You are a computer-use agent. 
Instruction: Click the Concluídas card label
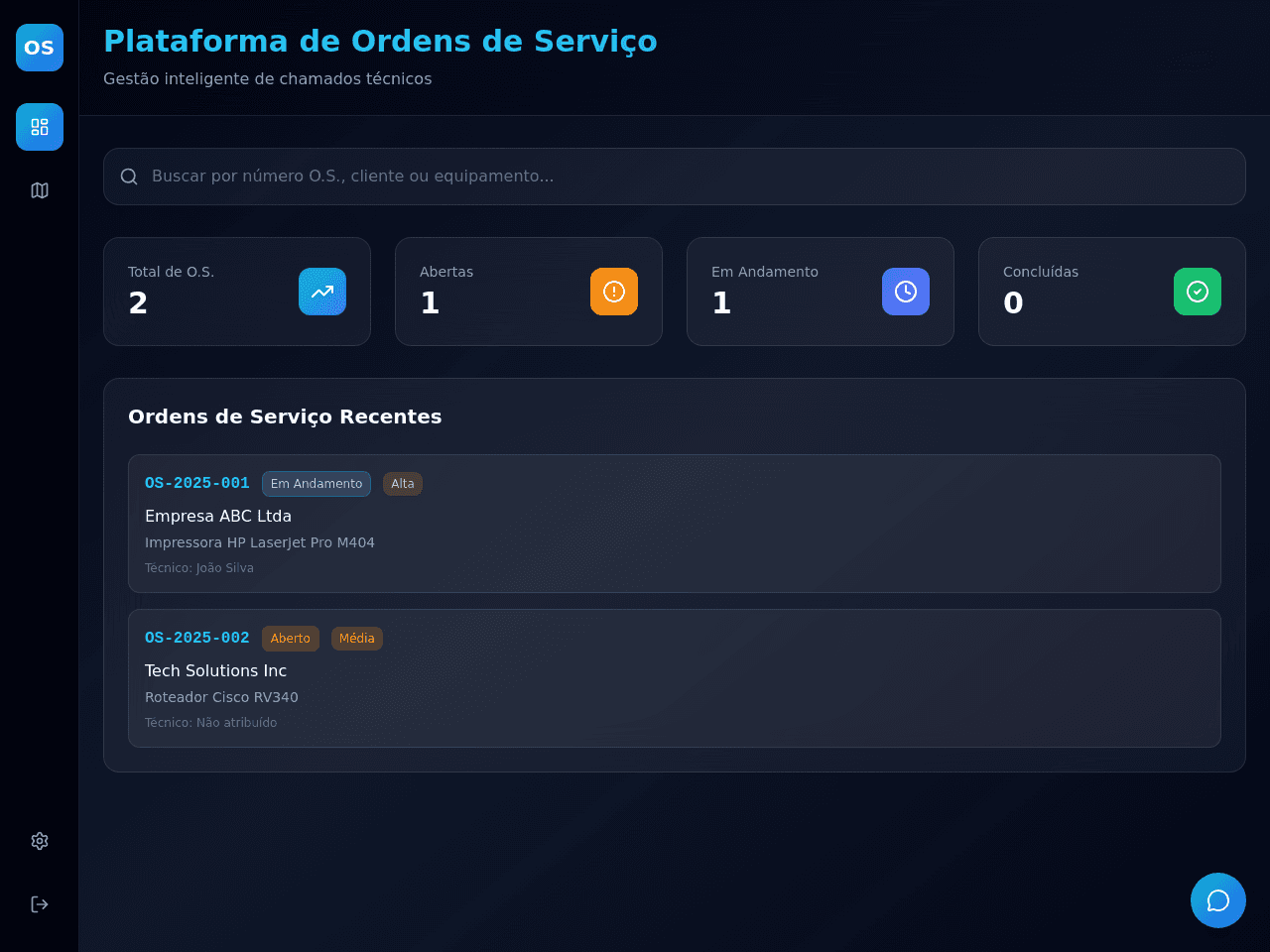coord(1041,272)
